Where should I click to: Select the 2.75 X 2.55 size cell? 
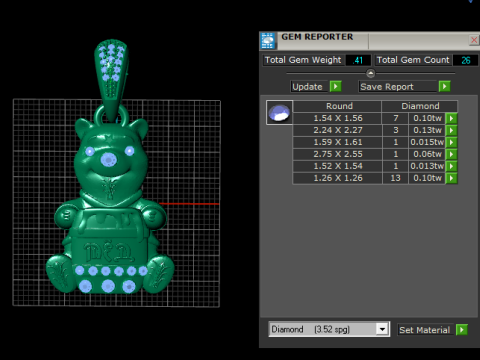338,154
